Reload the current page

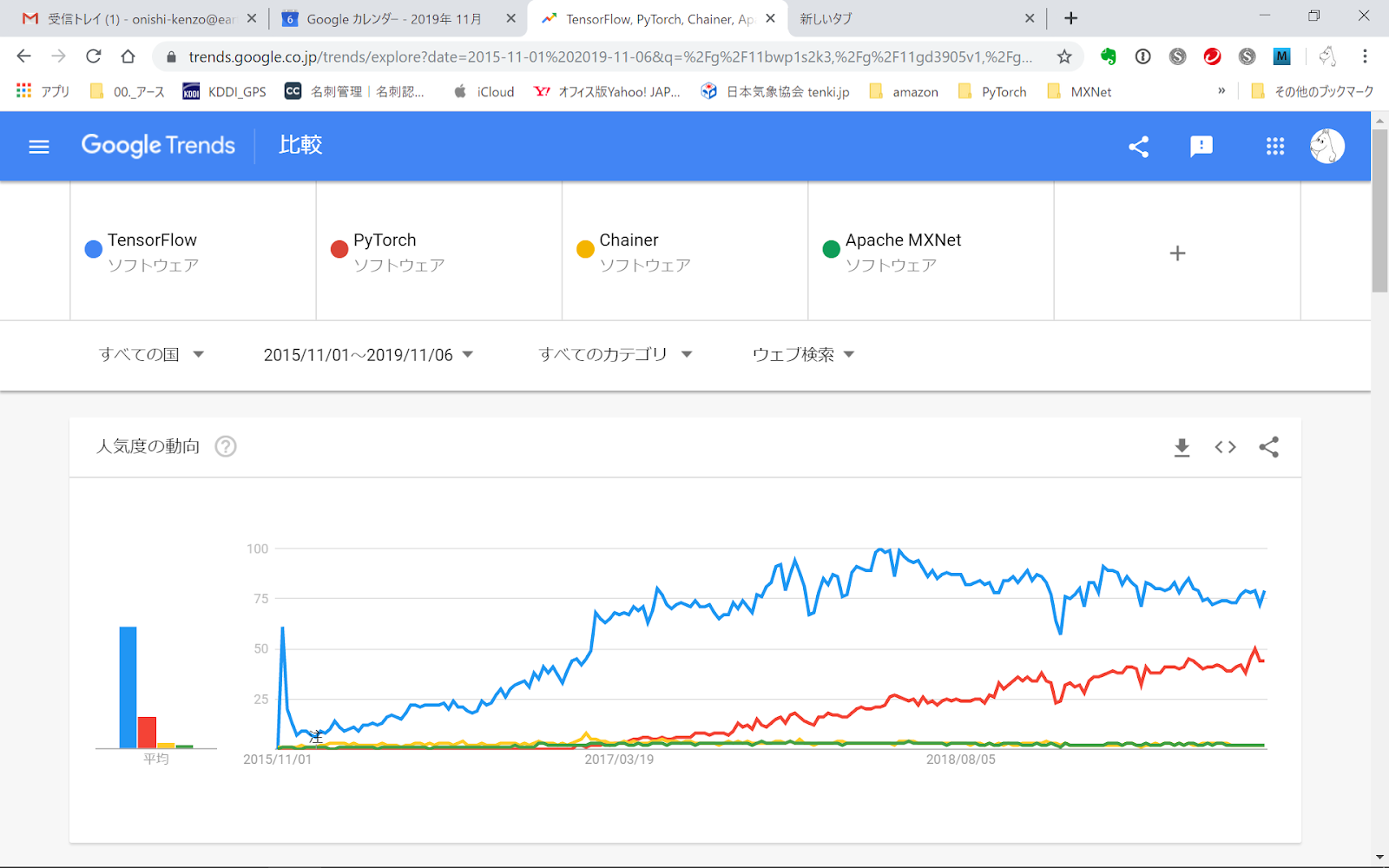[x=93, y=56]
